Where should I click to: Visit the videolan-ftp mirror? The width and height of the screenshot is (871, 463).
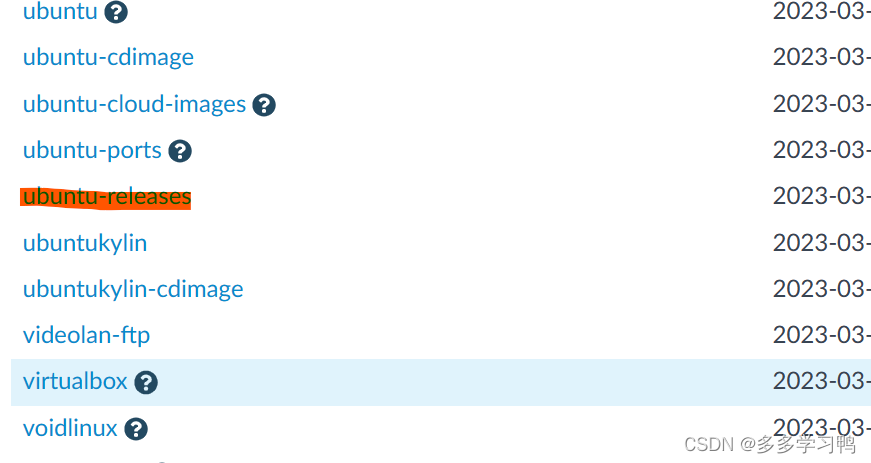[x=86, y=335]
